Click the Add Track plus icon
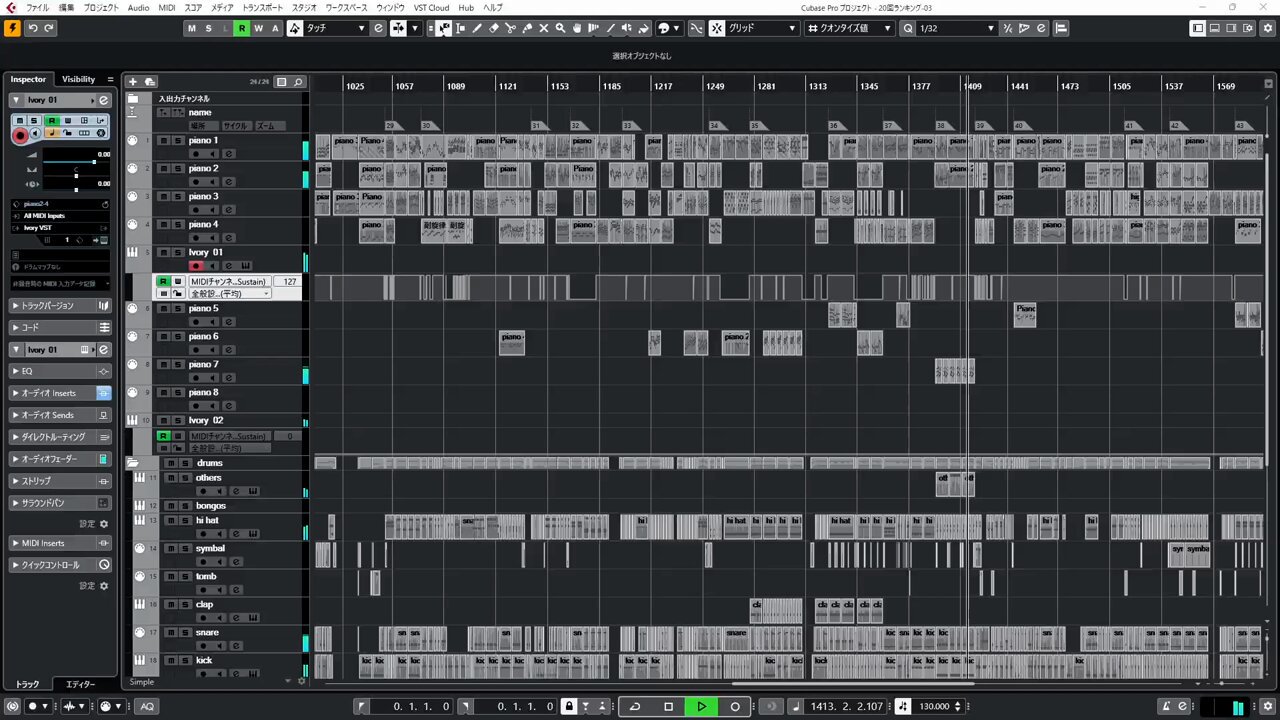The image size is (1280, 720). click(133, 82)
